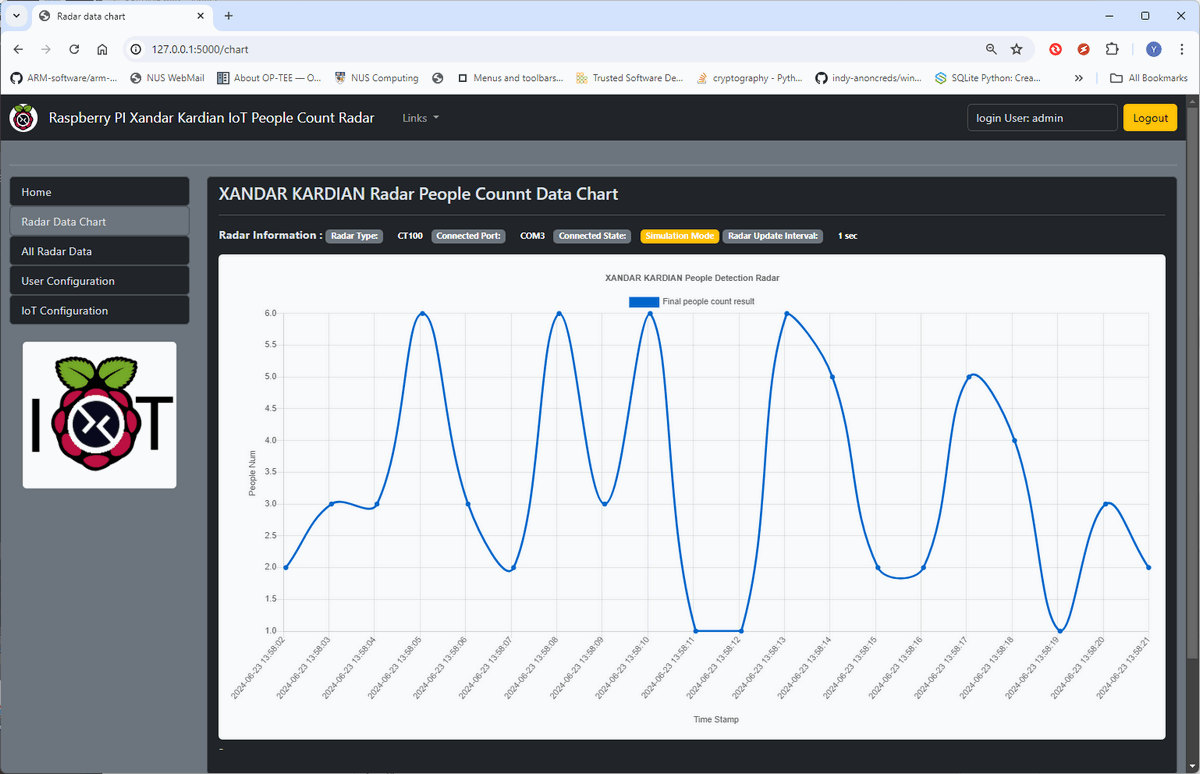Viewport: 1200px width, 774px height.
Task: Click the CT100 radar type value
Action: (410, 236)
